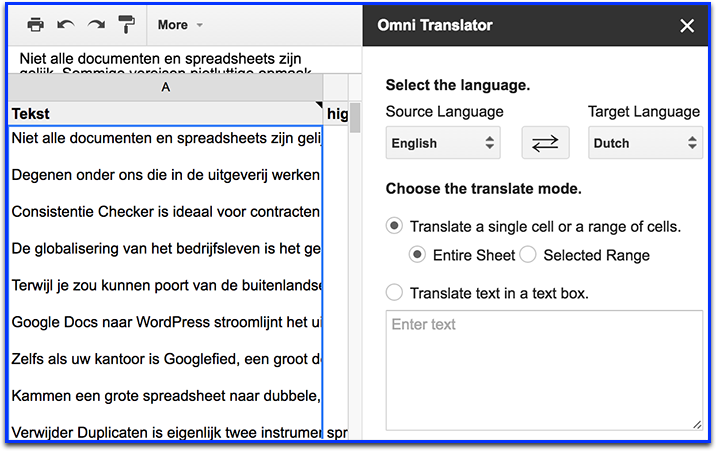Click the Enter text box
The image size is (716, 451).
tap(544, 370)
